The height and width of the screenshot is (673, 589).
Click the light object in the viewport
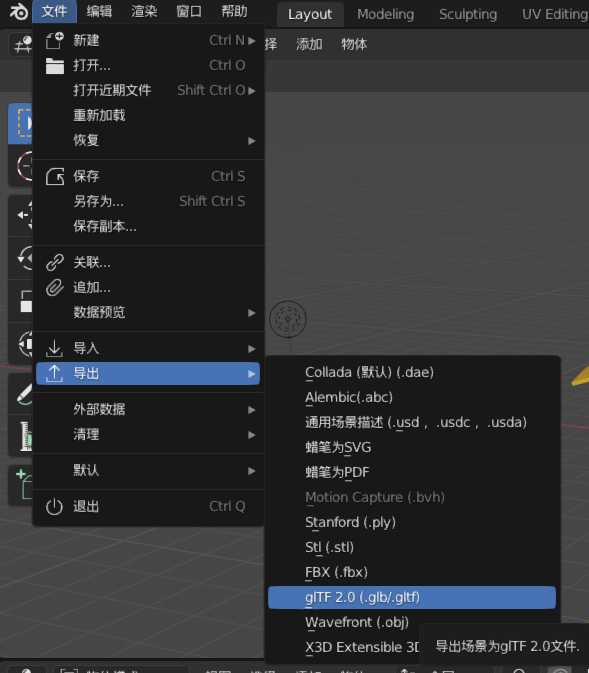click(288, 319)
